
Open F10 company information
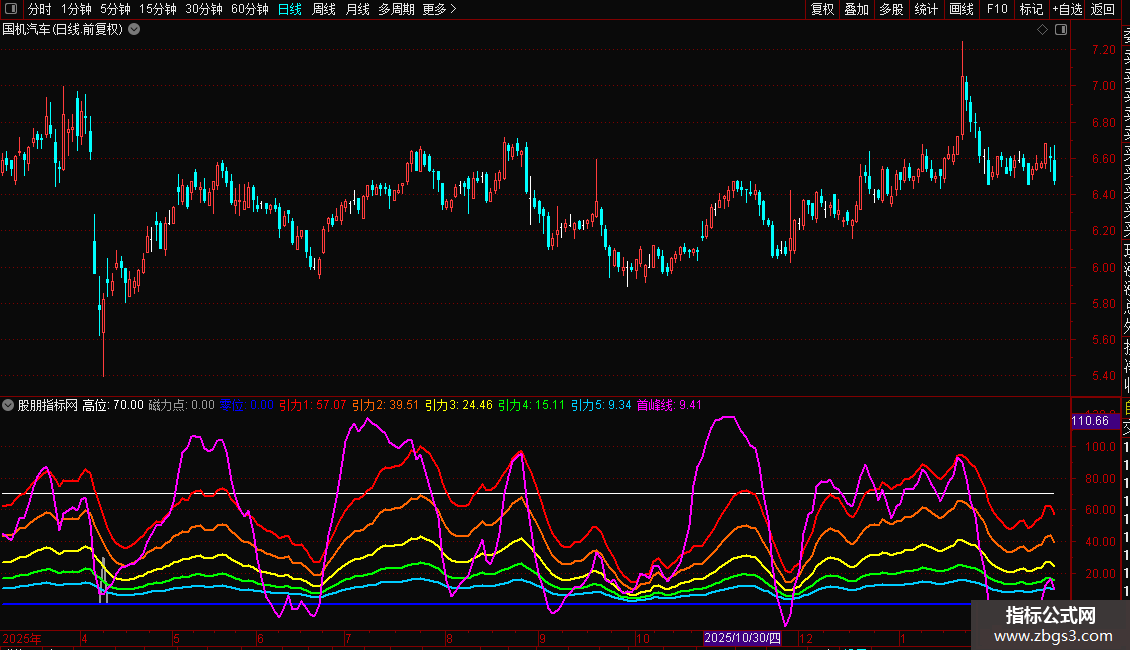[x=997, y=9]
